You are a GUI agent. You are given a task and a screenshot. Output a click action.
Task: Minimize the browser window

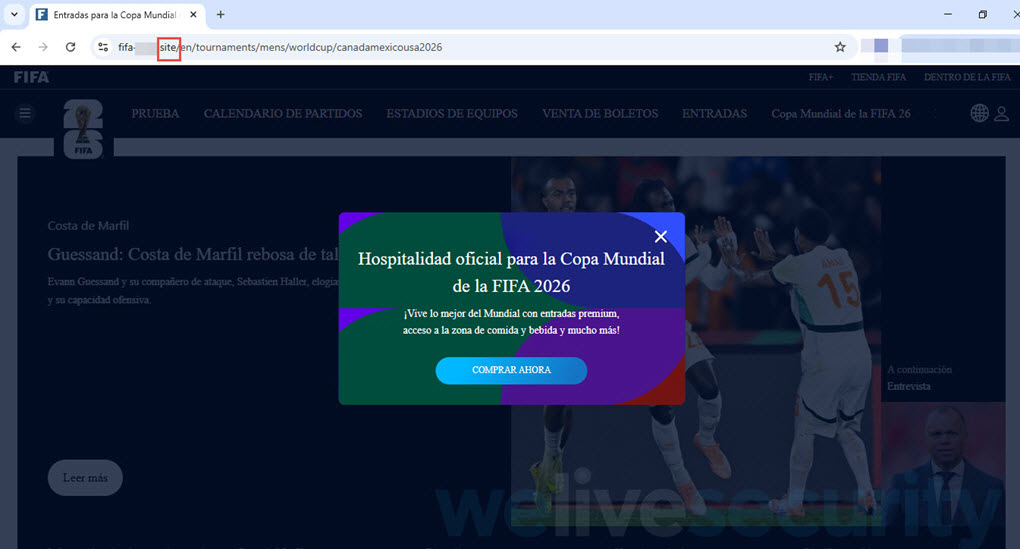click(x=948, y=14)
